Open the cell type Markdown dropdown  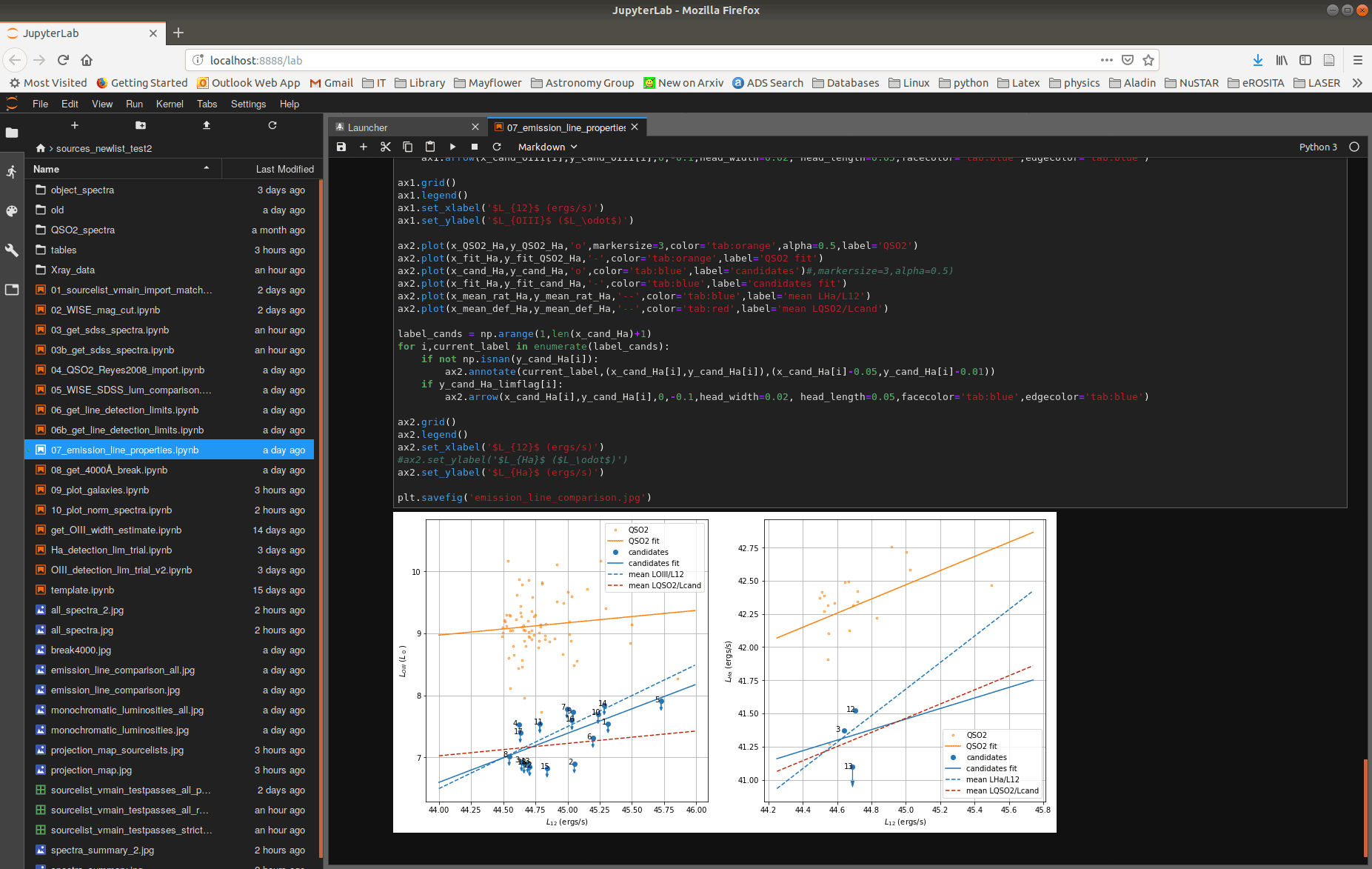[547, 147]
